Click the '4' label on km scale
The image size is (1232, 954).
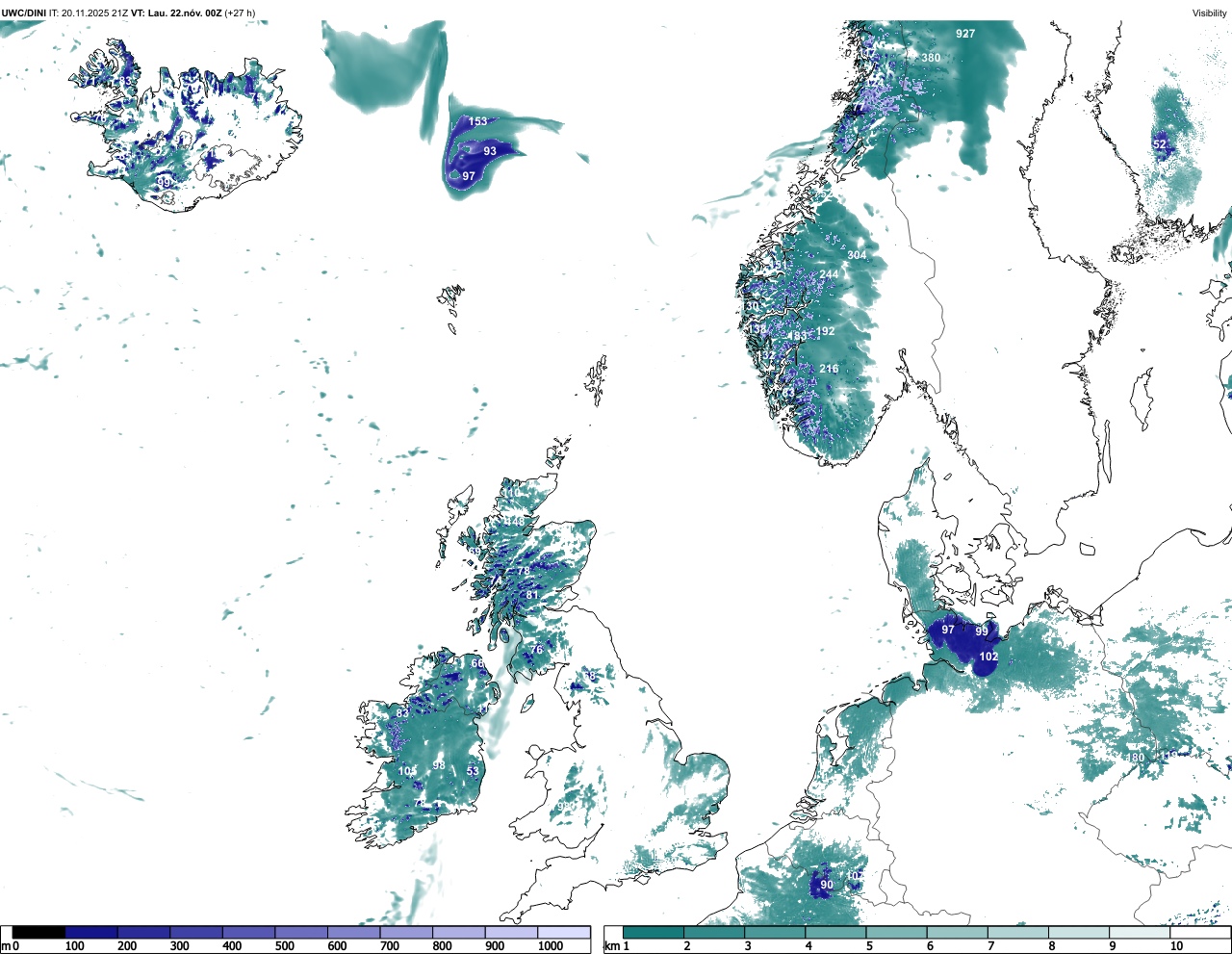tap(808, 946)
